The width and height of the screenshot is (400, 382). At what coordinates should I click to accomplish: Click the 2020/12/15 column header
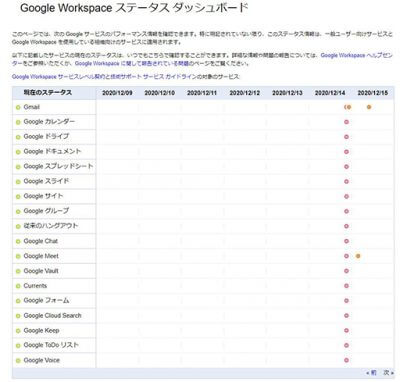click(x=373, y=93)
